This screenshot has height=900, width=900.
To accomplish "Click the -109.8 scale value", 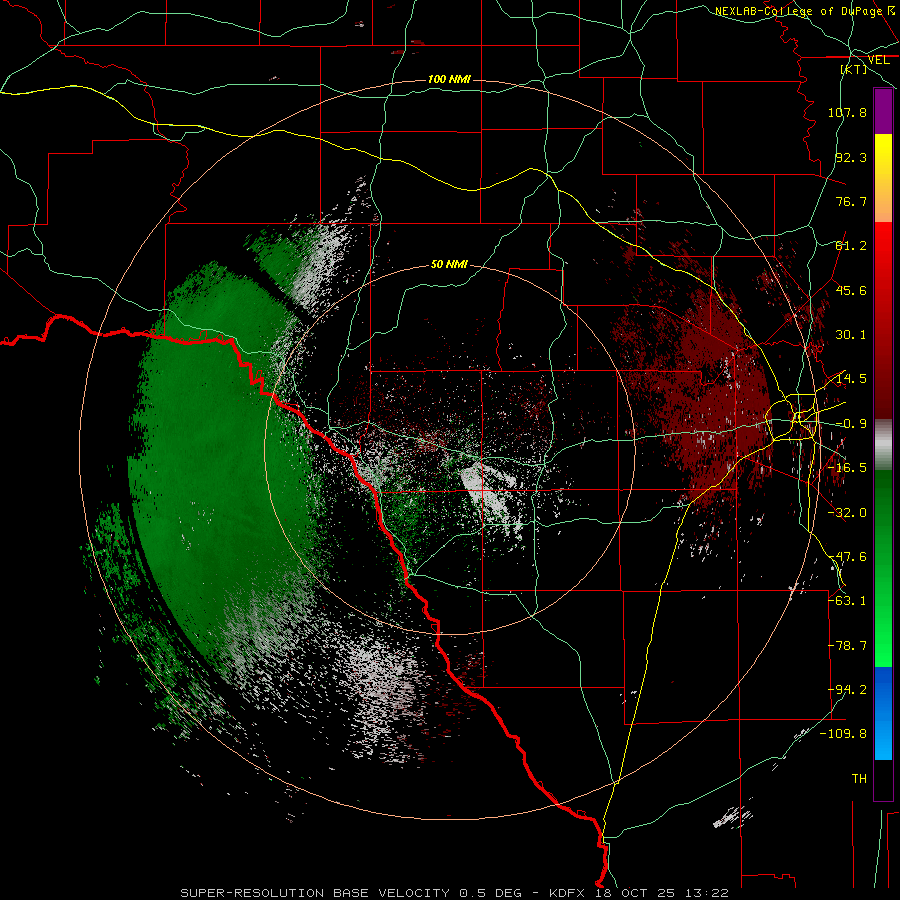I will click(x=843, y=734).
